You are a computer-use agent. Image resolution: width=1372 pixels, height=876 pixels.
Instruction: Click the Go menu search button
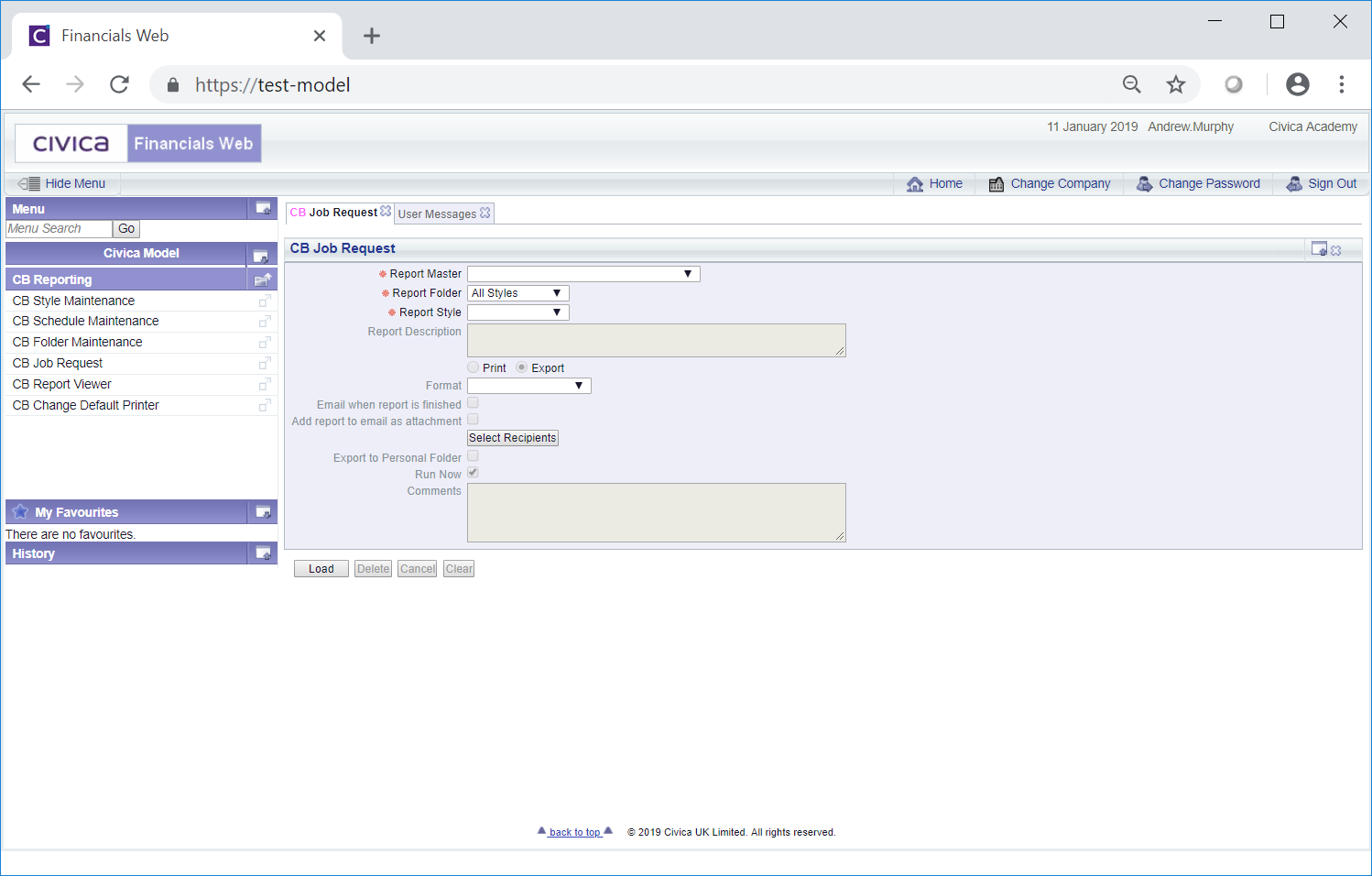126,229
